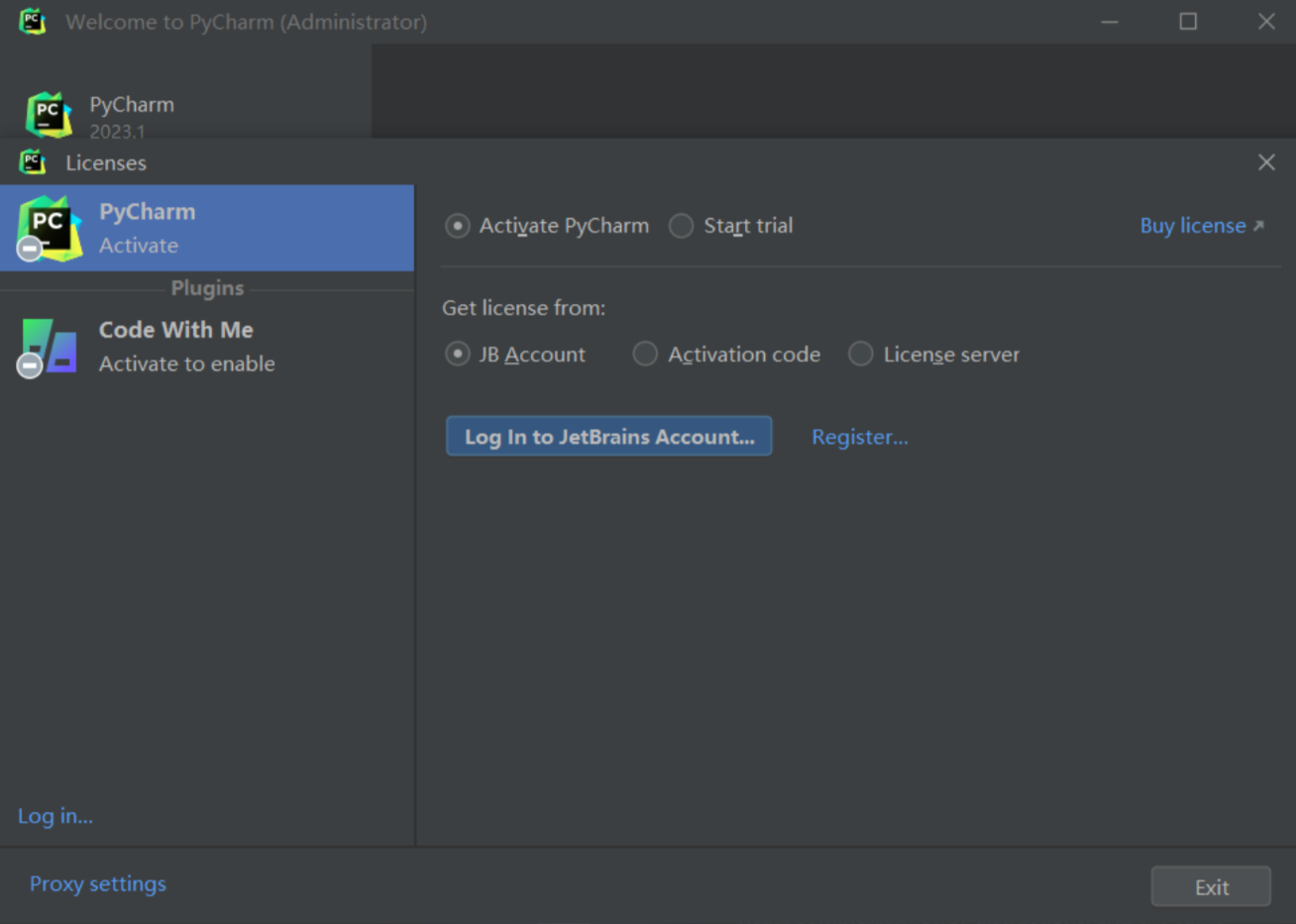Close the Licenses dialog
Viewport: 1296px width, 924px height.
click(1266, 162)
